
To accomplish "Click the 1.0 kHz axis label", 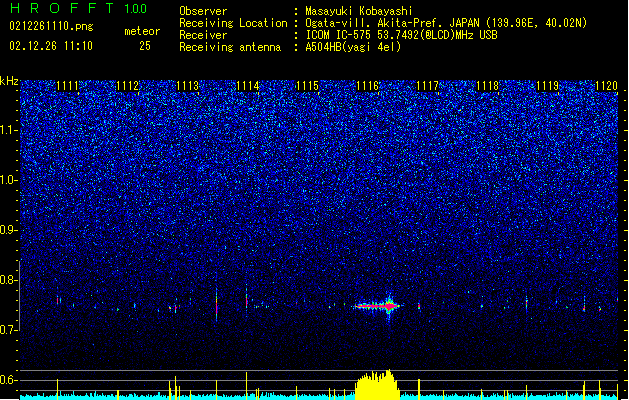I will pos(9,180).
